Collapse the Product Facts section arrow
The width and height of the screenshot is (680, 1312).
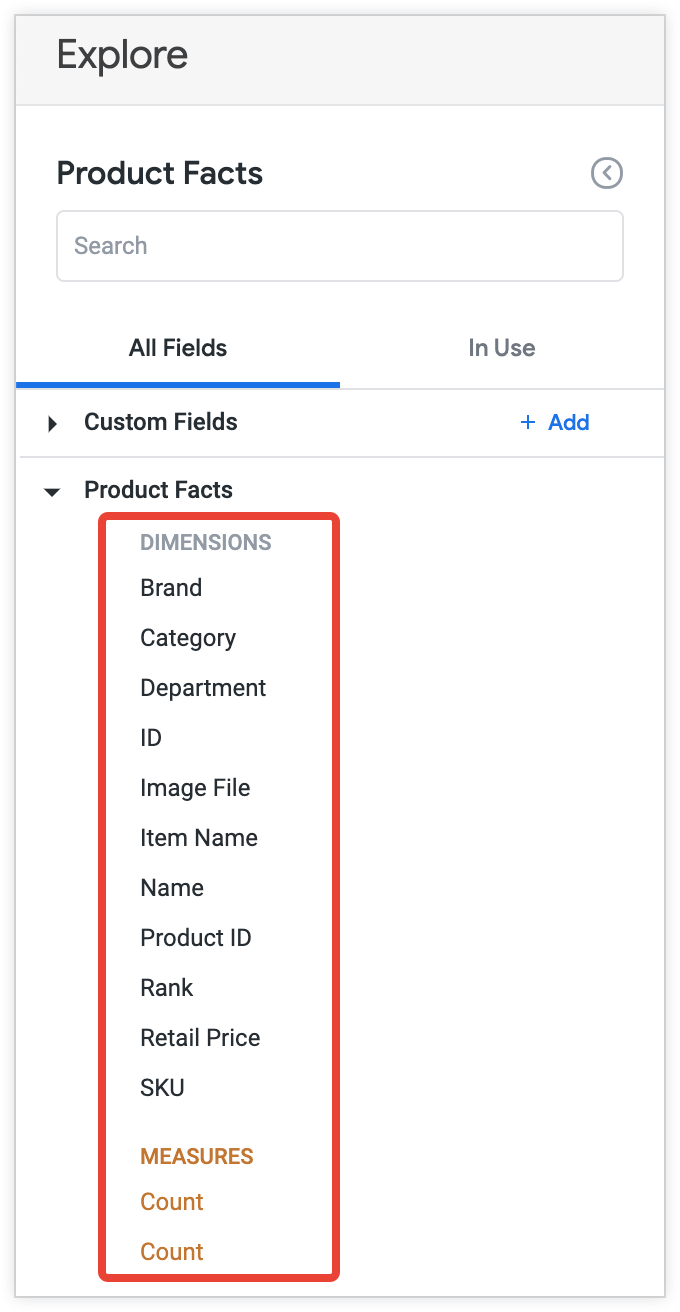point(51,490)
